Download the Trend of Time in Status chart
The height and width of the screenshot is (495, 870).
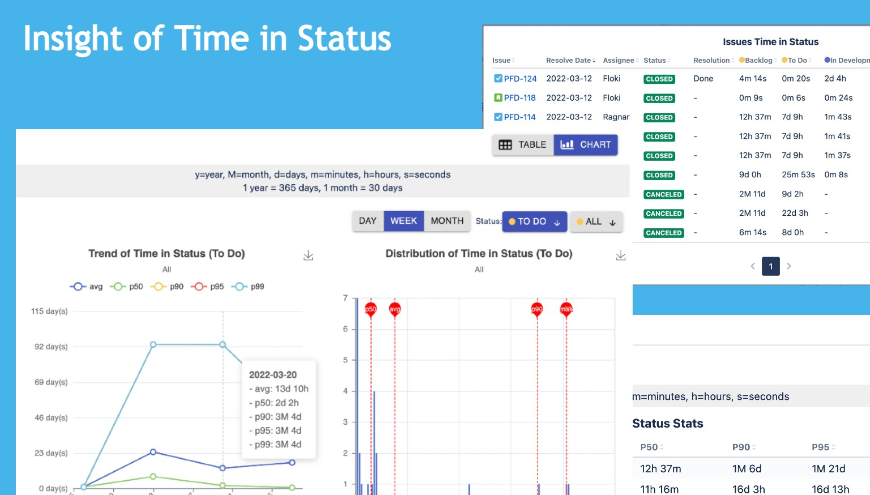(x=308, y=255)
